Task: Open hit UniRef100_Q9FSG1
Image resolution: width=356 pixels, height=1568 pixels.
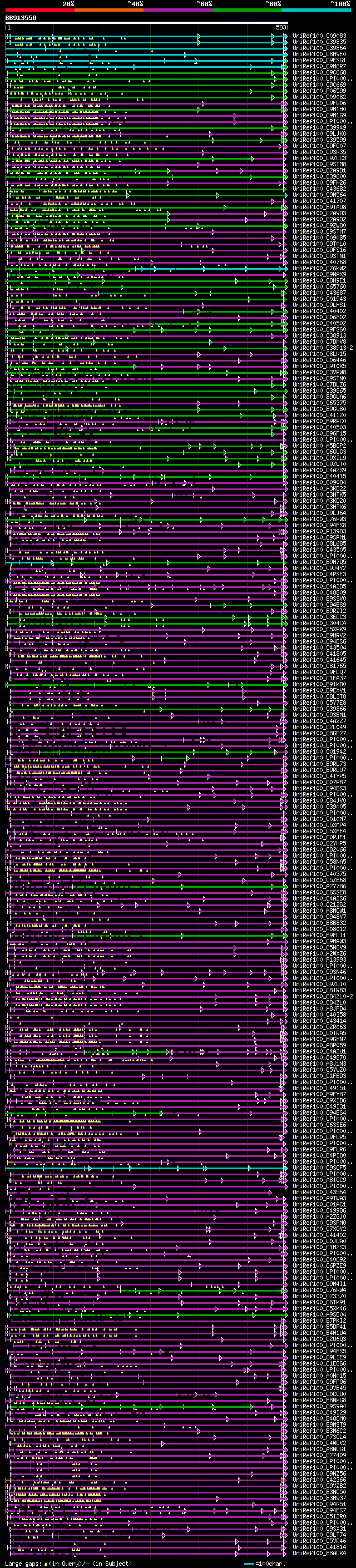Action: coord(319,60)
